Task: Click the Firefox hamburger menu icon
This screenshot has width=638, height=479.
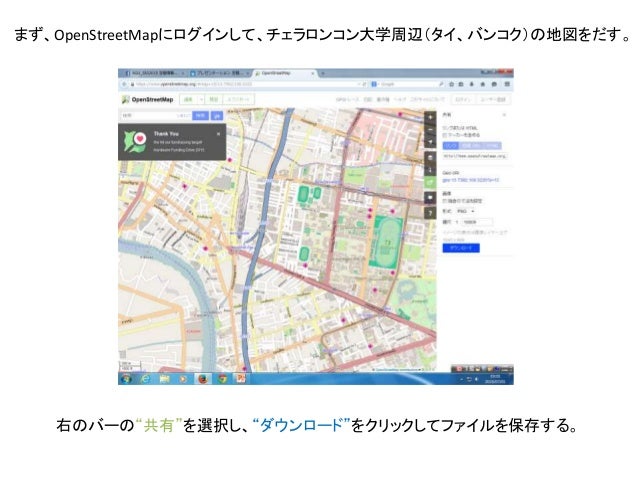Action: (x=507, y=84)
